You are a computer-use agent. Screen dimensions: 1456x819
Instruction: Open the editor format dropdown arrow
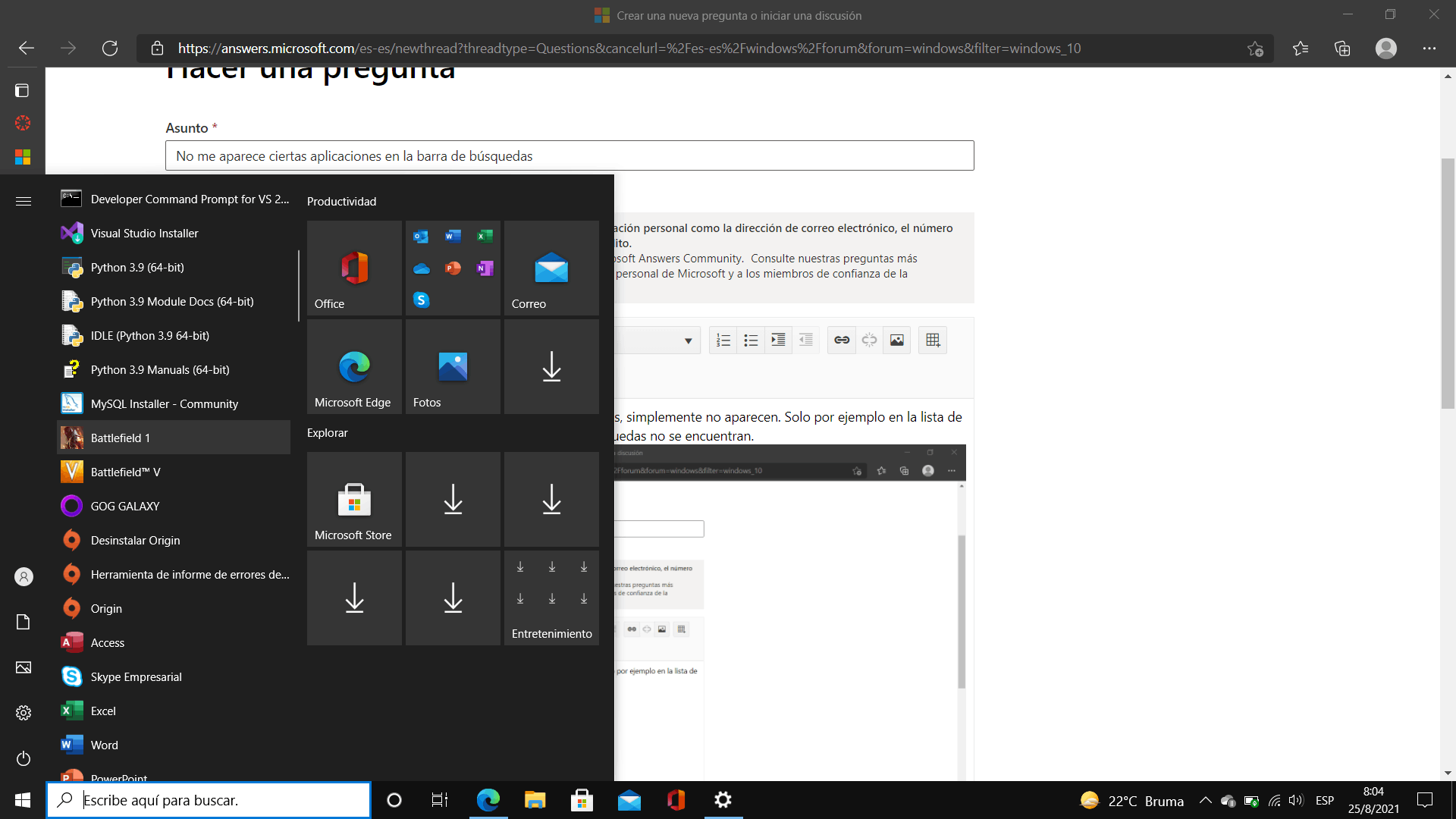point(688,340)
